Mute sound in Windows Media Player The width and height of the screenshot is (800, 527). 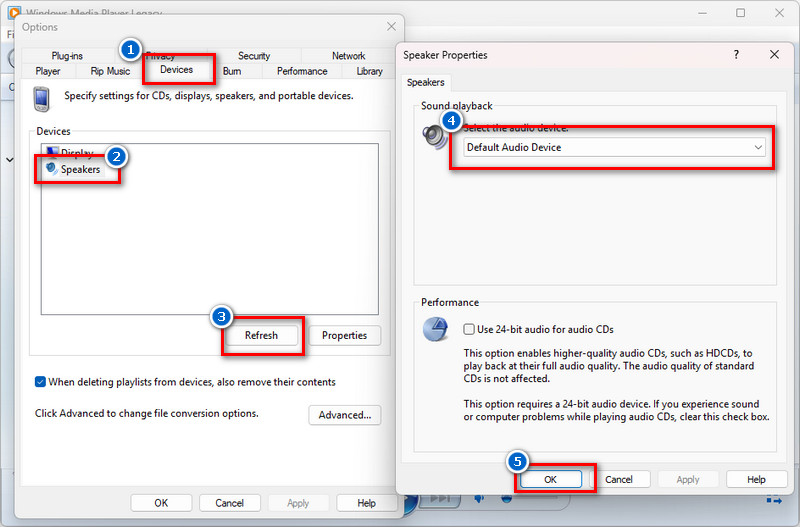479,498
